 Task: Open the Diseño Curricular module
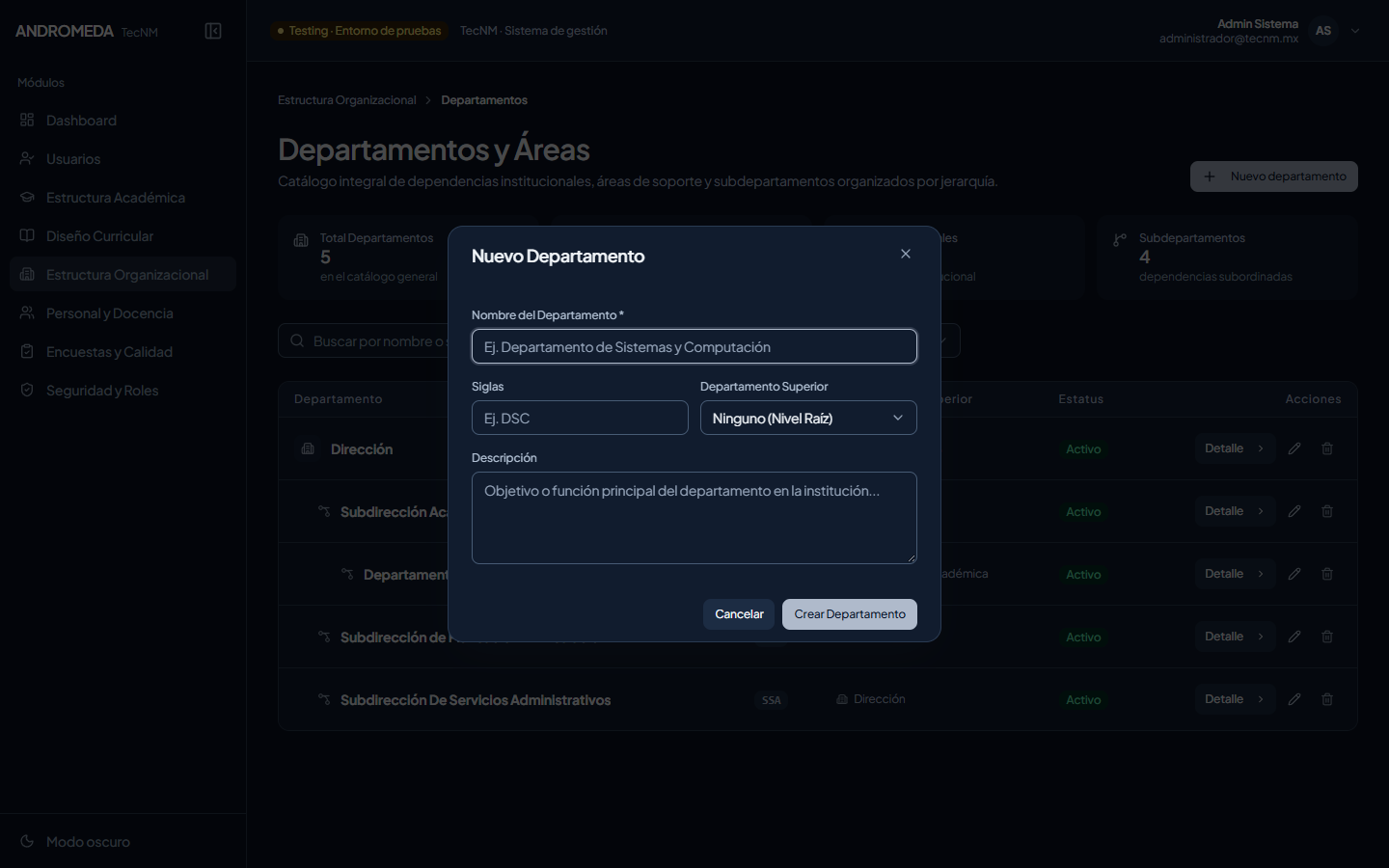coord(123,236)
